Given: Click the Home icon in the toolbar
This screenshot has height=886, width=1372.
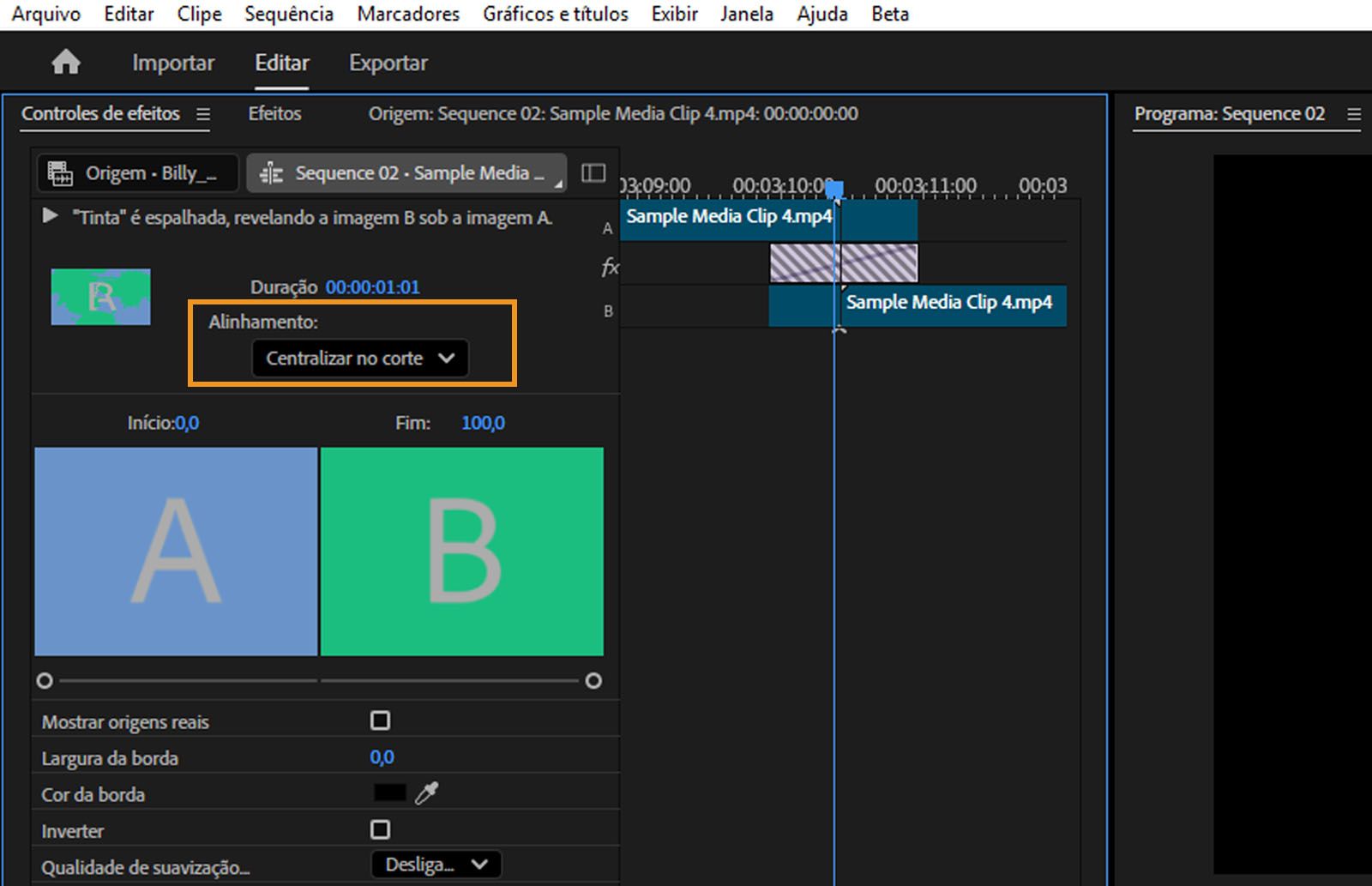Looking at the screenshot, I should pos(65,62).
